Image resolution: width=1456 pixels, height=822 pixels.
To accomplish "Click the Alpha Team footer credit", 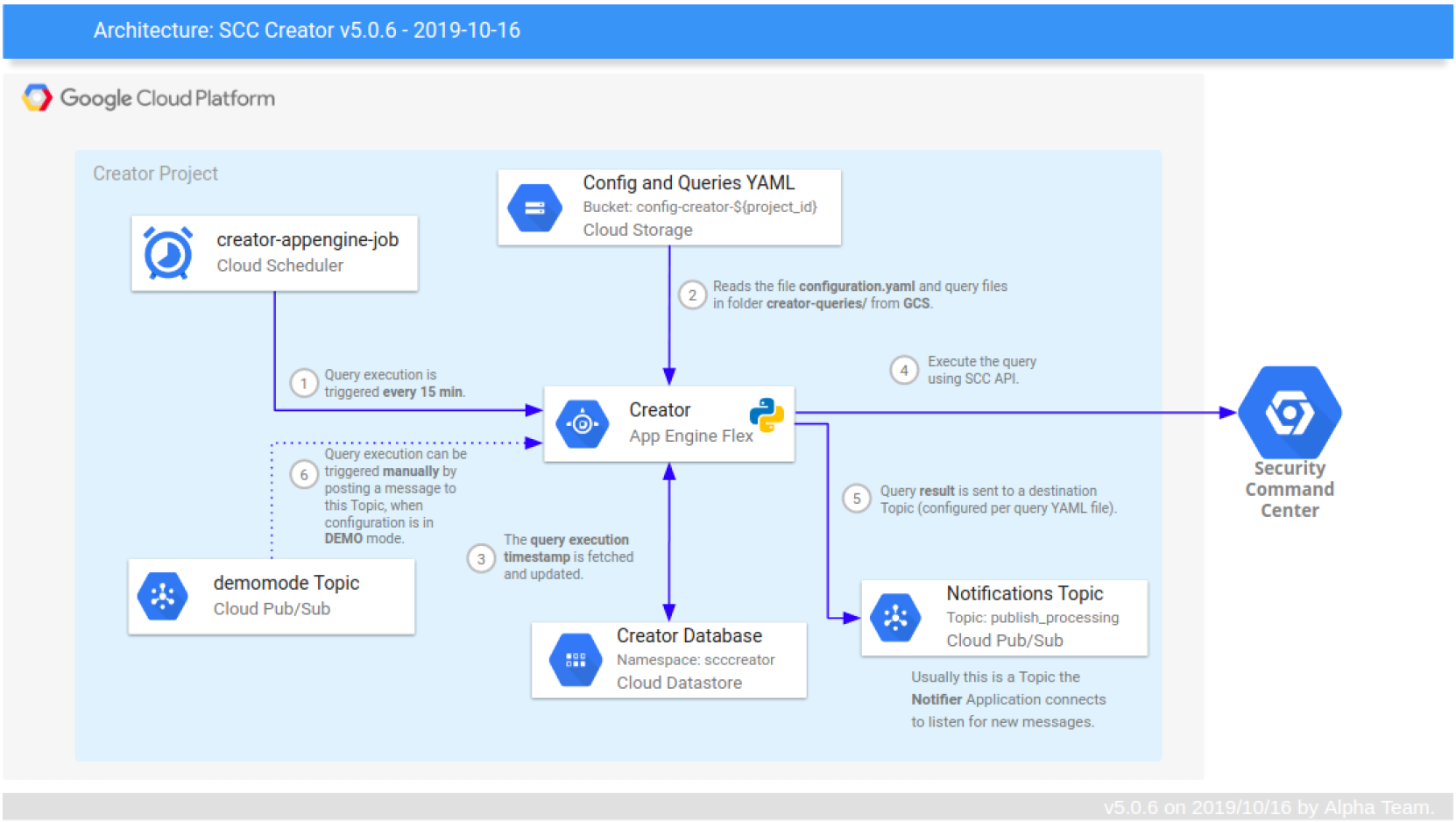I will 1268,806.
